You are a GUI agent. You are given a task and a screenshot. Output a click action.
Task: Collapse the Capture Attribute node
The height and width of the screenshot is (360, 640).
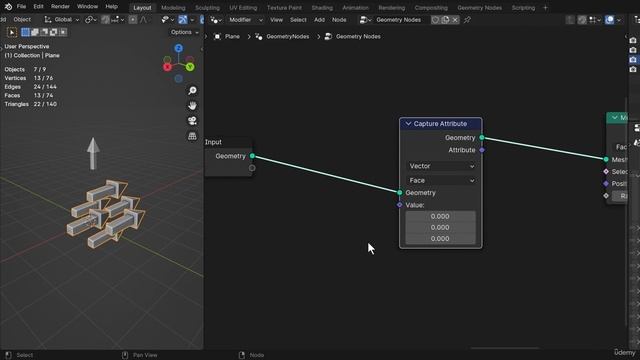pos(408,124)
